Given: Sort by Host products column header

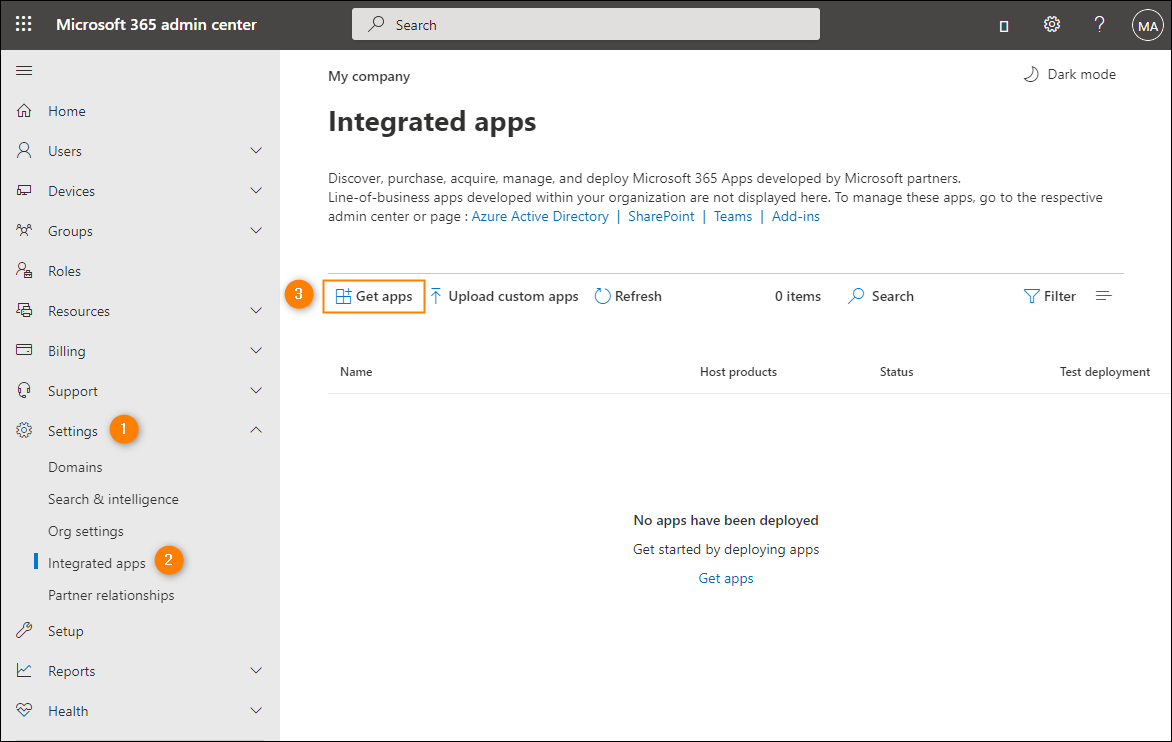Looking at the screenshot, I should click(738, 371).
